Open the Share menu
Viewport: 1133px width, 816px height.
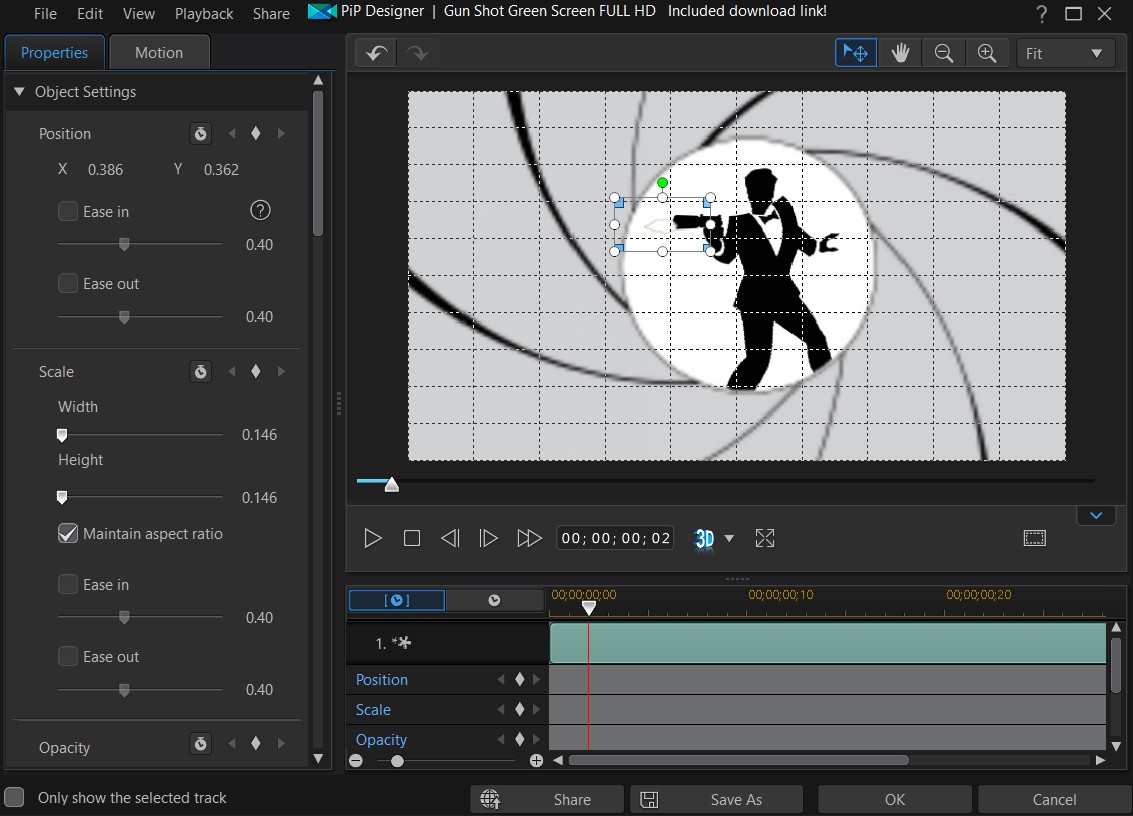coord(271,14)
